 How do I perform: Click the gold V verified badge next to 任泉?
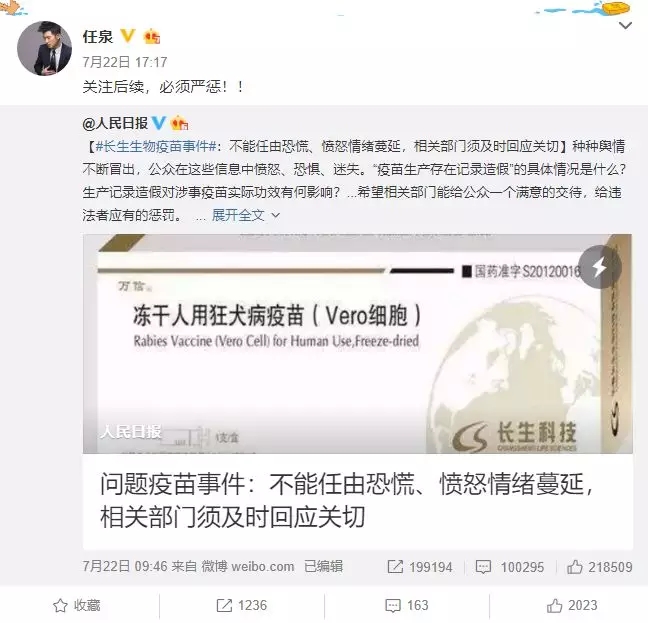127,36
